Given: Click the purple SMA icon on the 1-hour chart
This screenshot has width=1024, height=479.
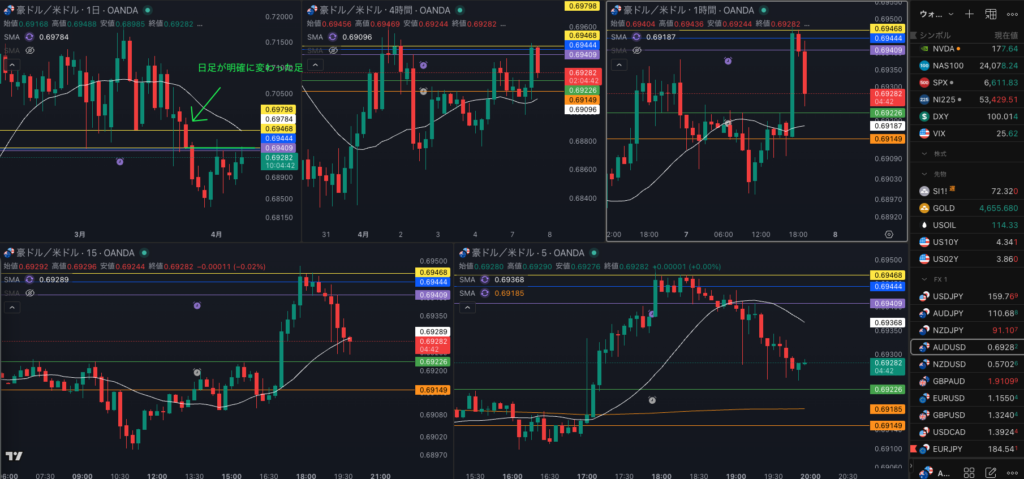Looking at the screenshot, I should 636,37.
